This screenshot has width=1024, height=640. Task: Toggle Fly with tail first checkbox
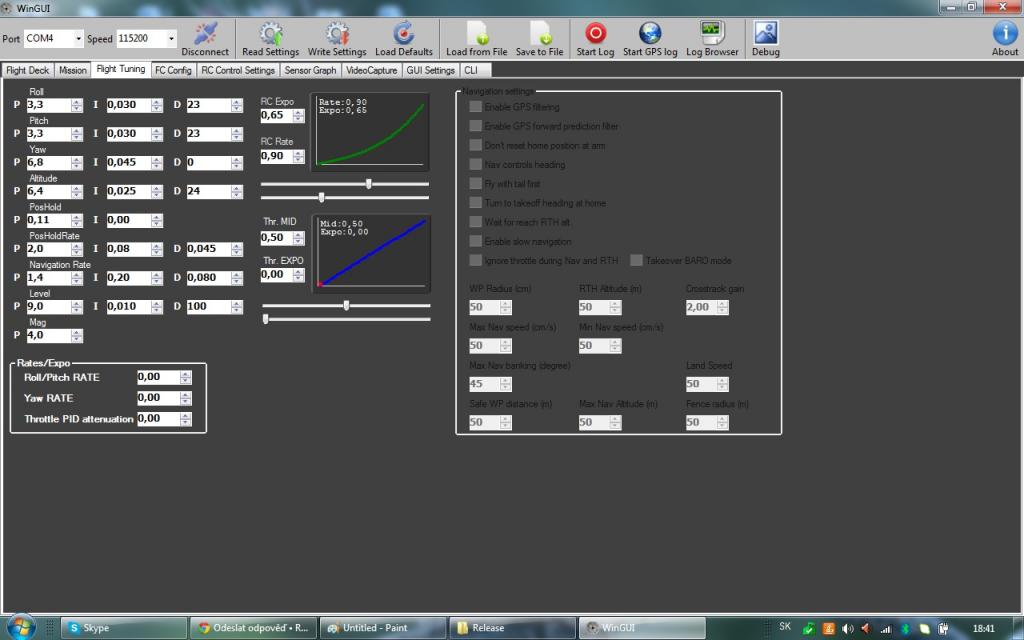[476, 184]
